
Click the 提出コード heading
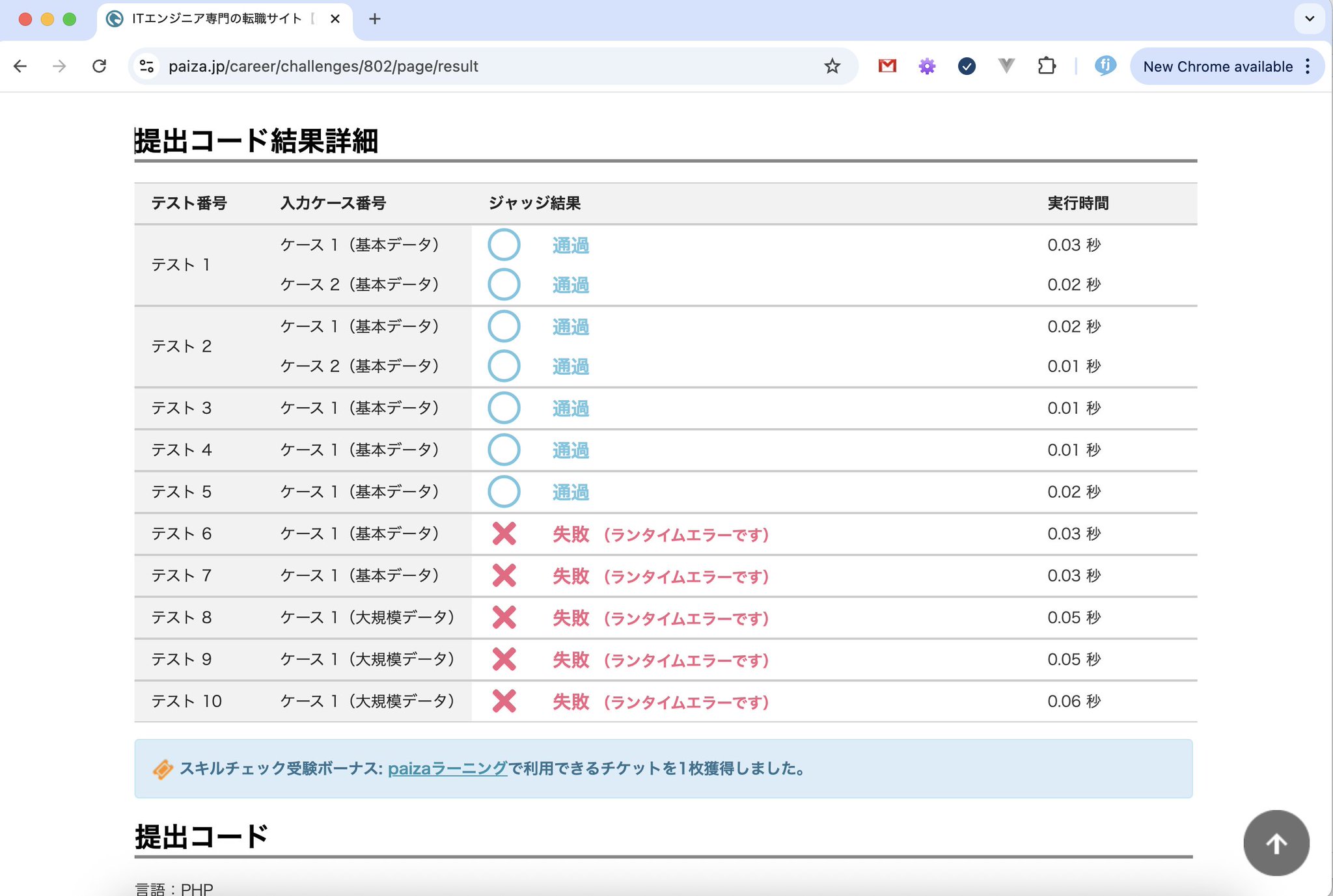pyautogui.click(x=202, y=836)
